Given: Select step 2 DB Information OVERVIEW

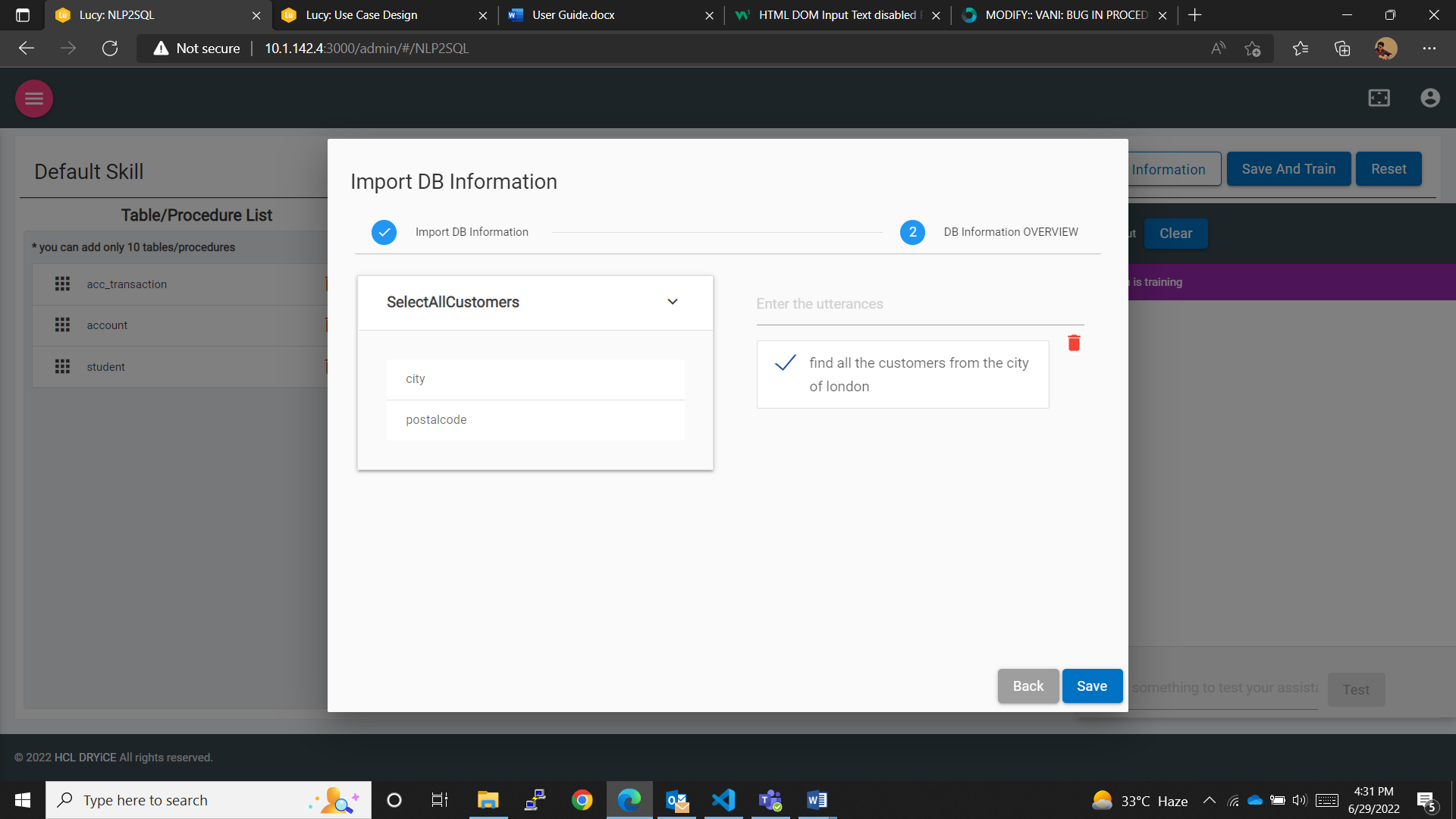Looking at the screenshot, I should tap(912, 232).
